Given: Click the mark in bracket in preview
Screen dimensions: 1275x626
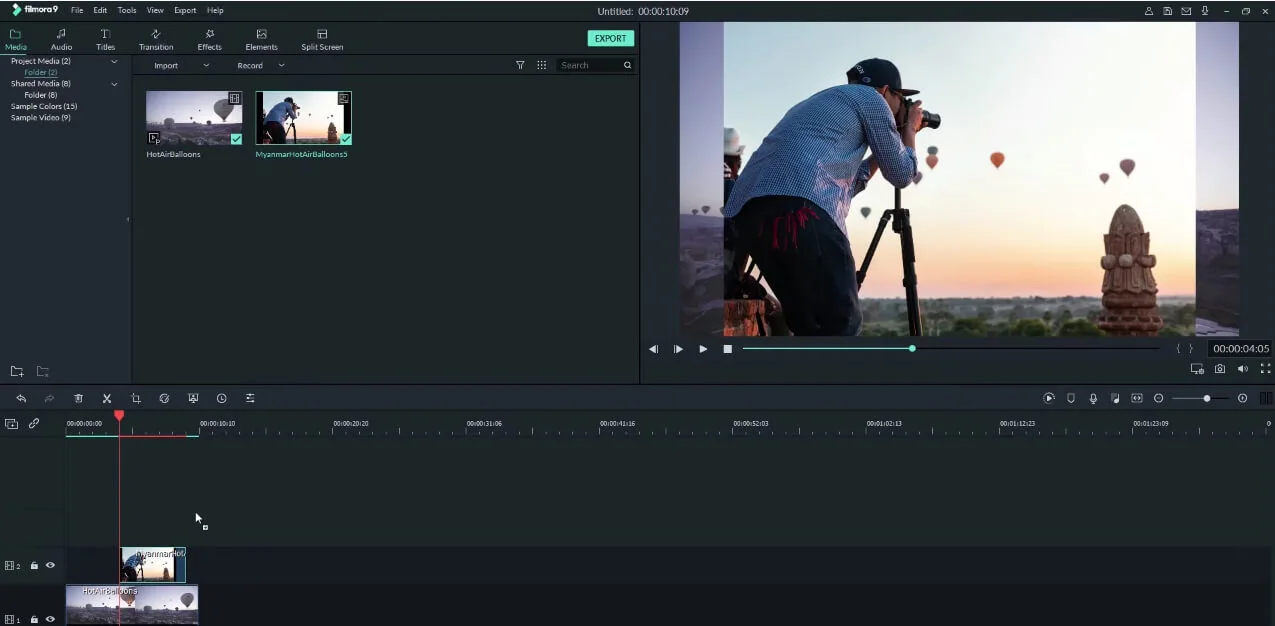Looking at the screenshot, I should (x=1178, y=349).
